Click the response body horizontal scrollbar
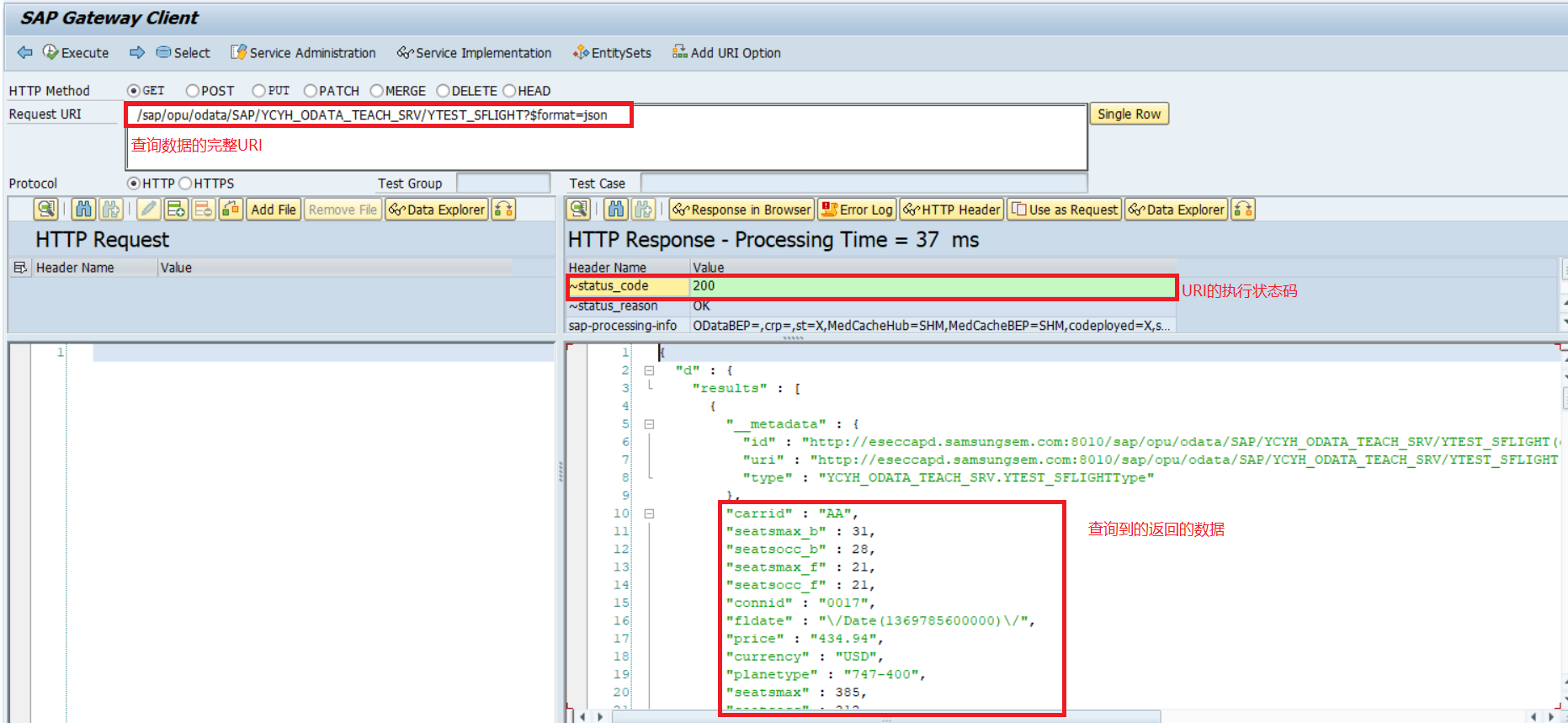The image size is (1568, 723). 885,717
